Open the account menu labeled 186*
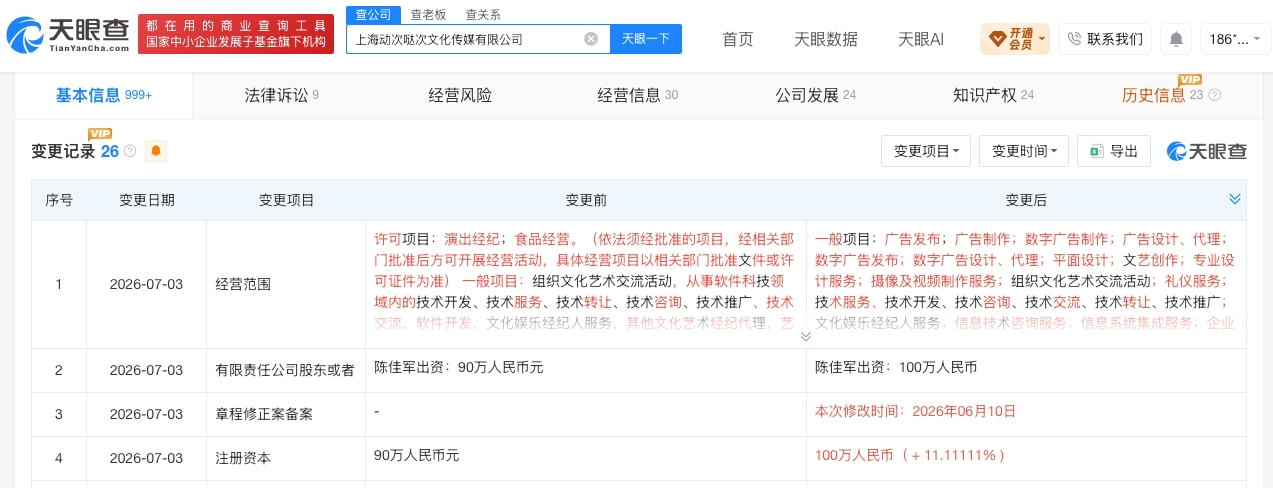This screenshot has width=1273, height=488. [1235, 39]
